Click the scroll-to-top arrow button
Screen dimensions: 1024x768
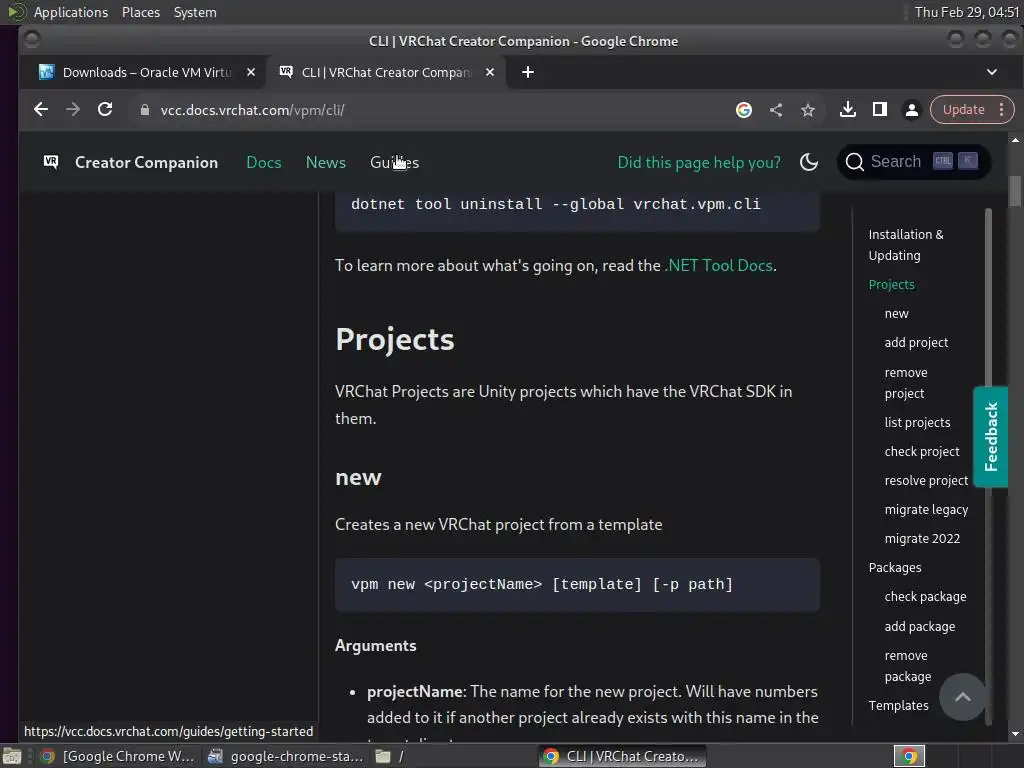point(963,697)
